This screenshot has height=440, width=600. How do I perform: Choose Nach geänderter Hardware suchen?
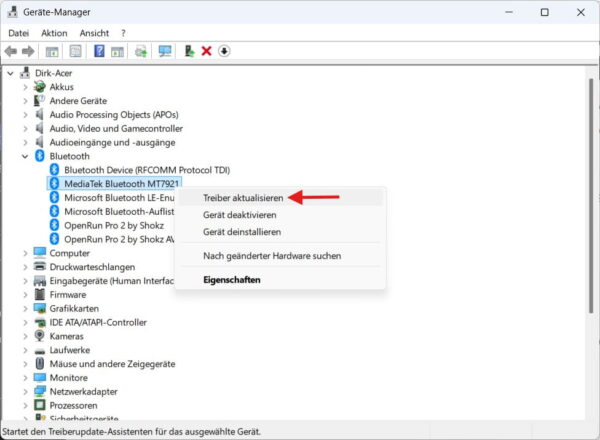tap(280, 256)
